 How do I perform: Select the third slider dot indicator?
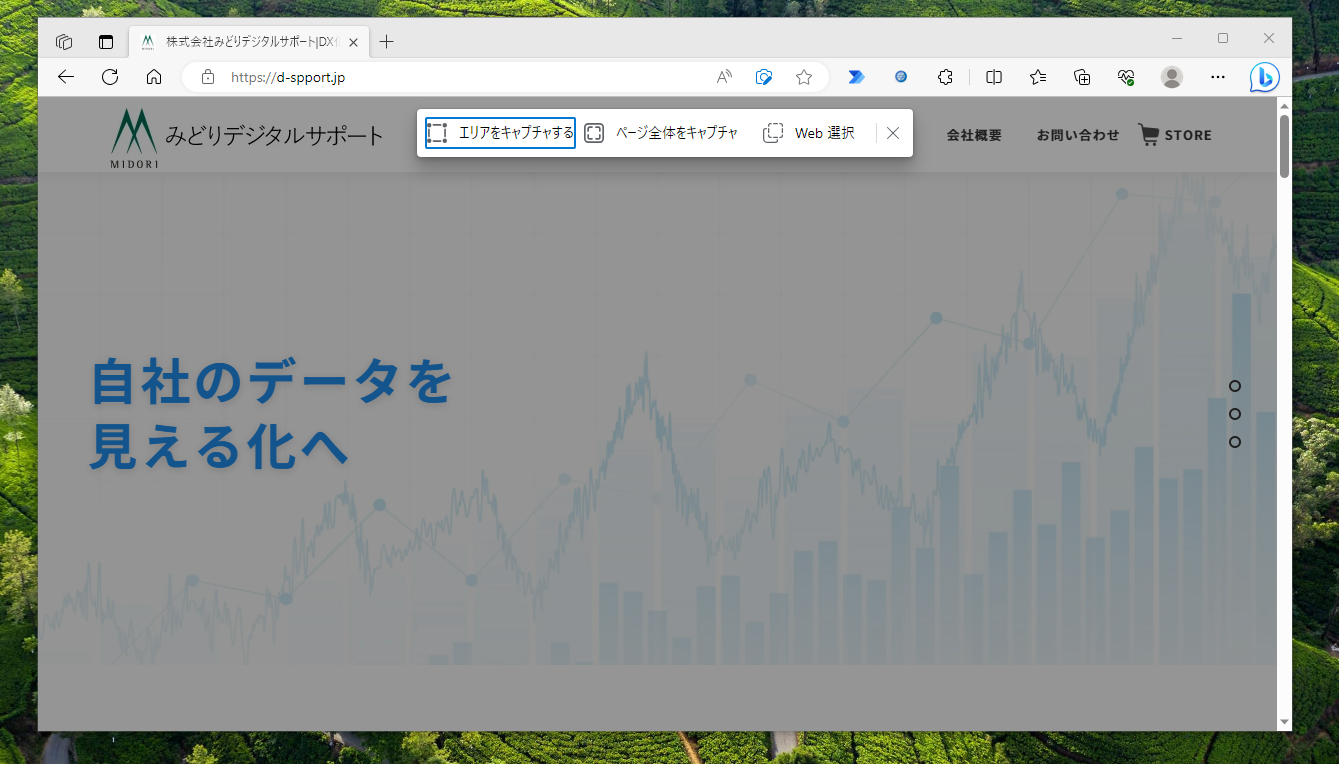[x=1235, y=442]
